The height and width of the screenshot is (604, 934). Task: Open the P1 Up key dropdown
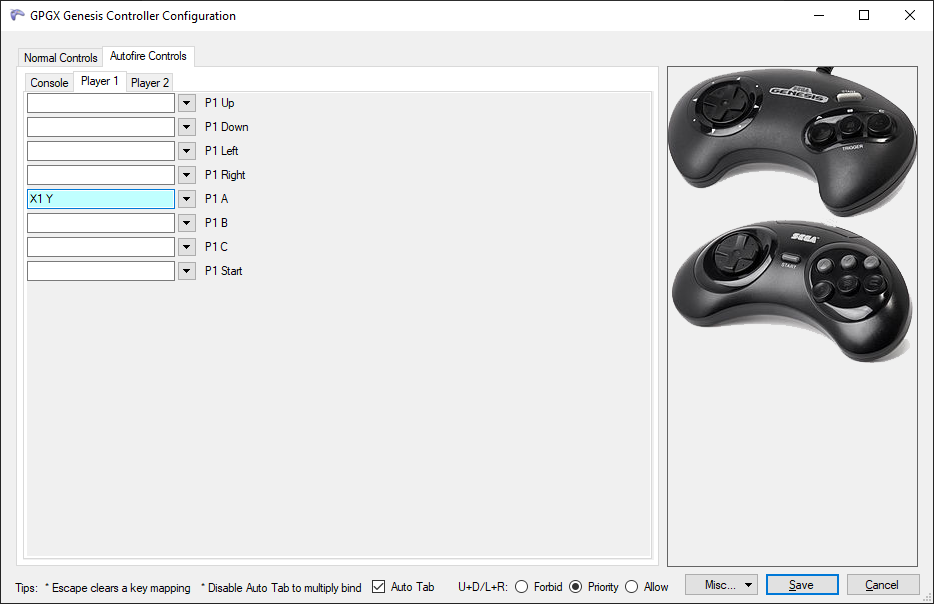coord(186,102)
